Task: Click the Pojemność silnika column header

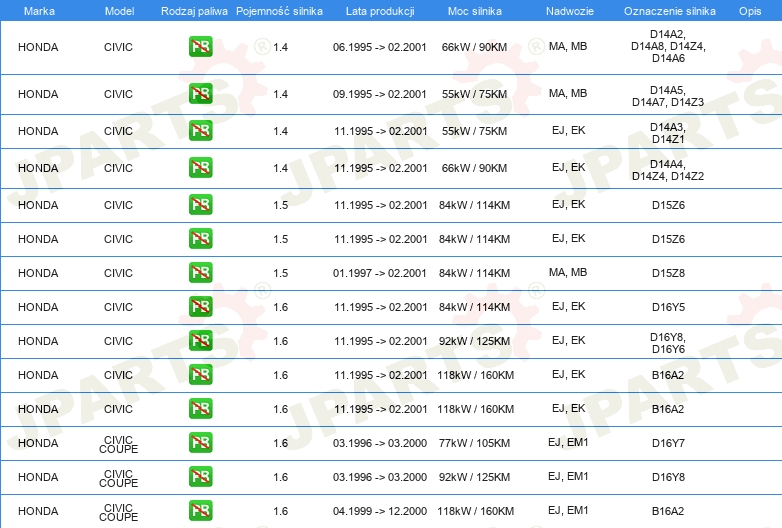Action: point(279,10)
